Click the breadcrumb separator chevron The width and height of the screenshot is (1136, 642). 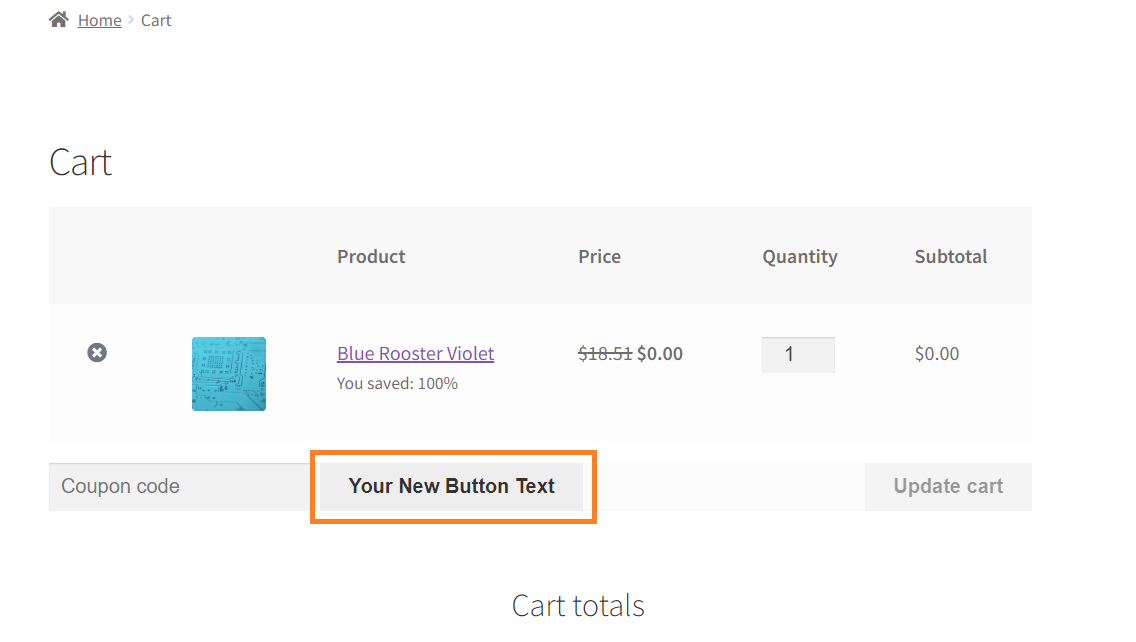pyautogui.click(x=131, y=20)
